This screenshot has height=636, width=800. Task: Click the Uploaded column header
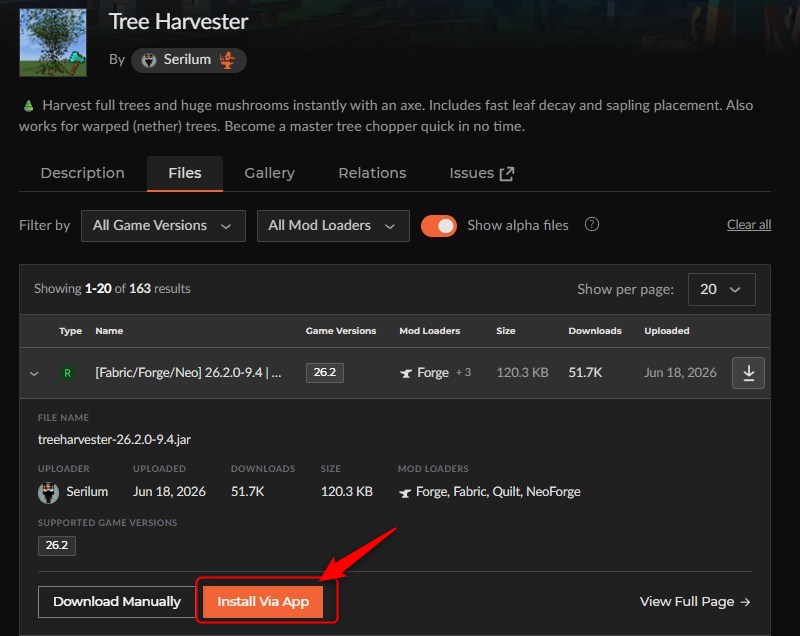pos(666,330)
